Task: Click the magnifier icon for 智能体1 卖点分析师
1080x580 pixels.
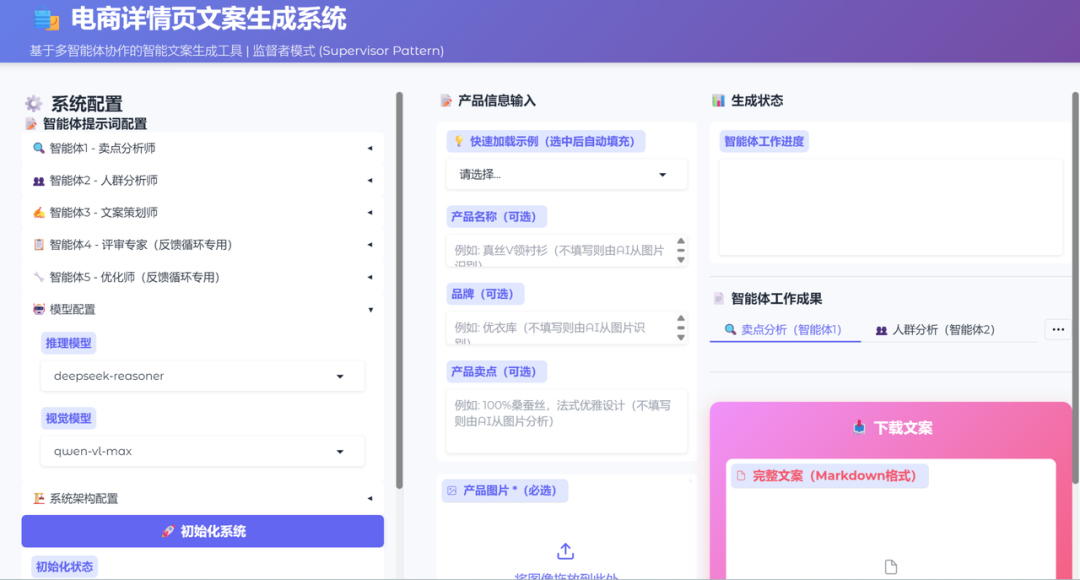Action: (x=39, y=148)
